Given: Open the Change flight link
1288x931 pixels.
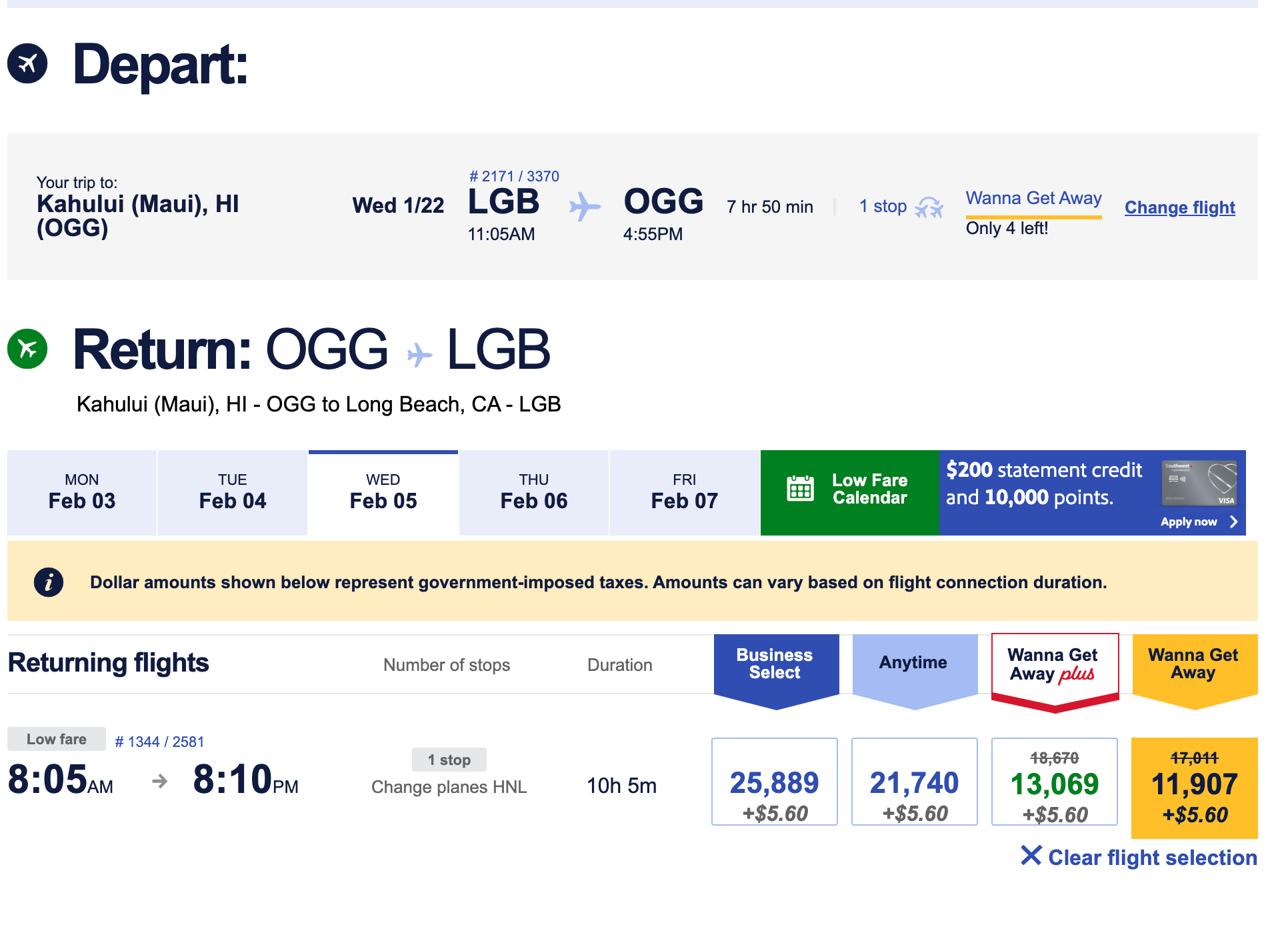Looking at the screenshot, I should pos(1179,207).
